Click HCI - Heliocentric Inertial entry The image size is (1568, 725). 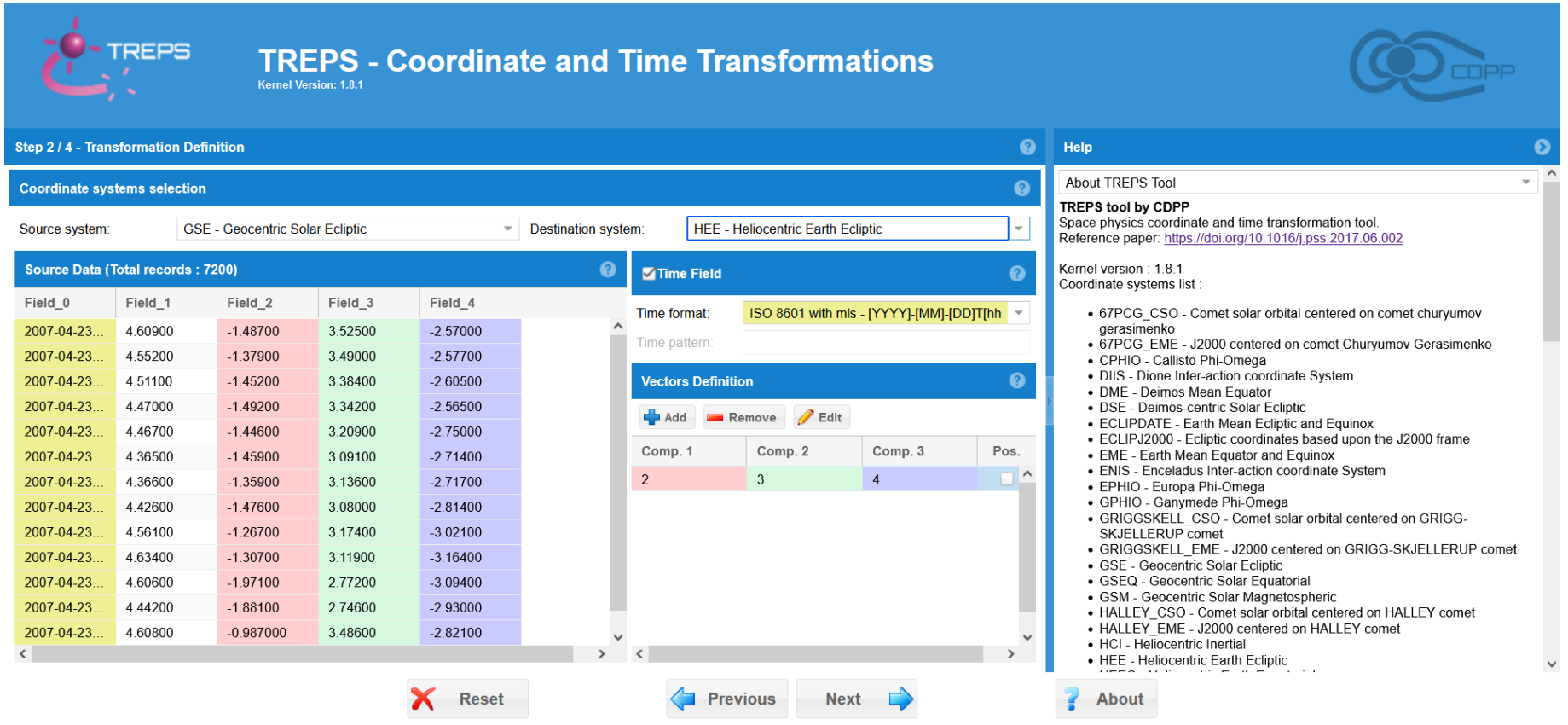1172,644
